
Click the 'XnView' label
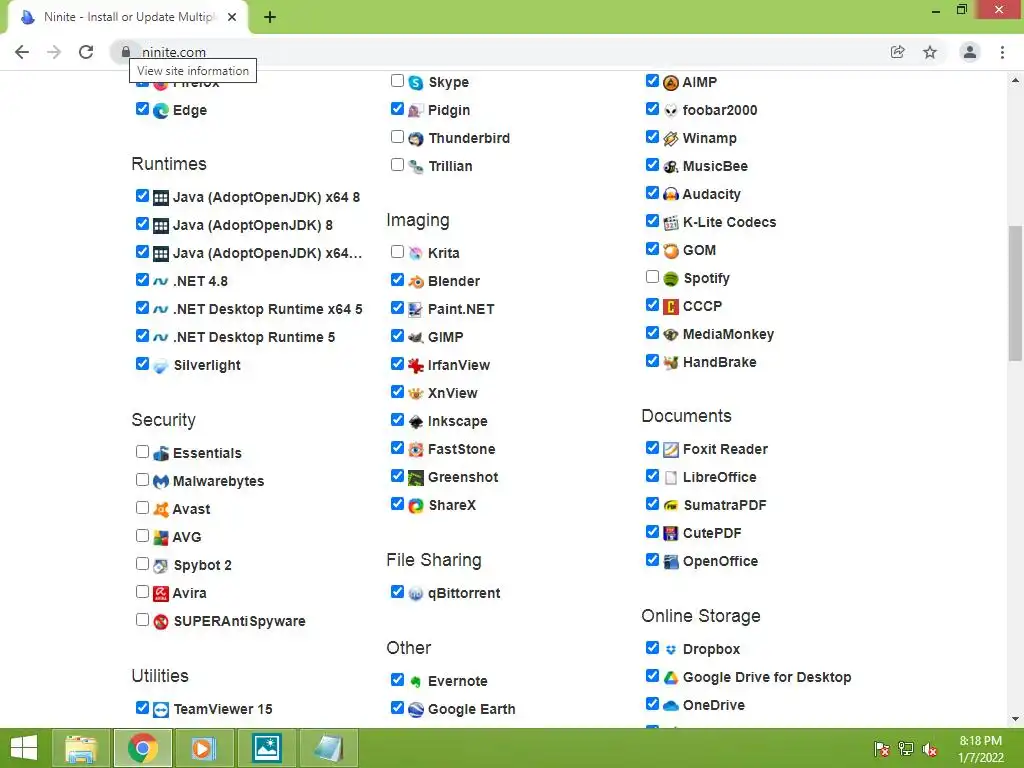click(453, 394)
